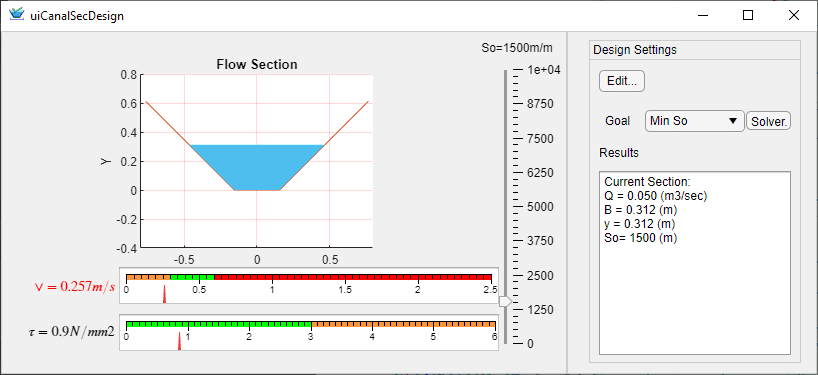The width and height of the screenshot is (818, 375).
Task: Select the 'Q = 0.050 (m3/sec)' result line
Action: pyautogui.click(x=655, y=196)
